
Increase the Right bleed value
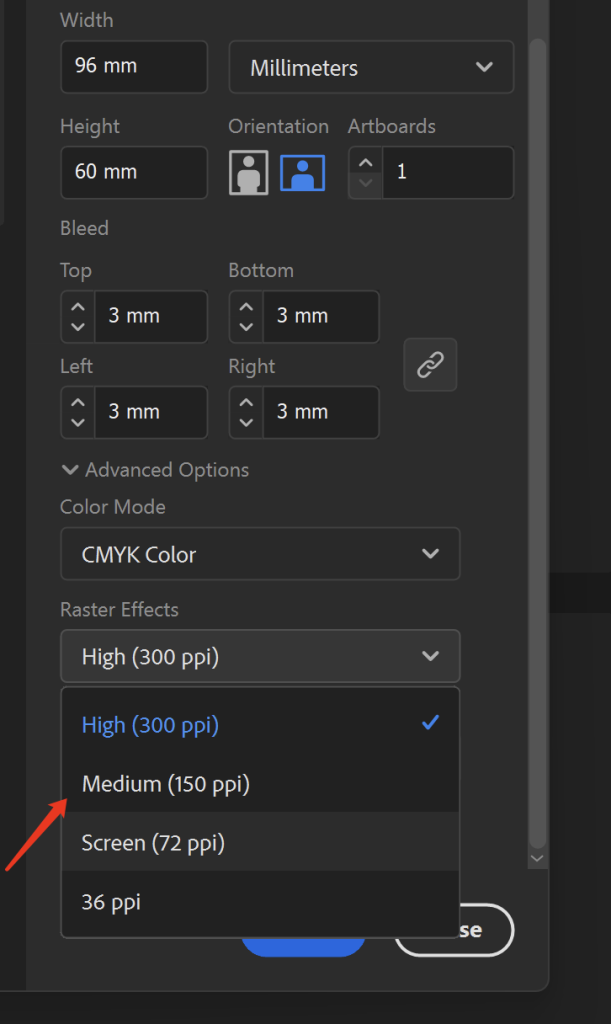coord(246,402)
